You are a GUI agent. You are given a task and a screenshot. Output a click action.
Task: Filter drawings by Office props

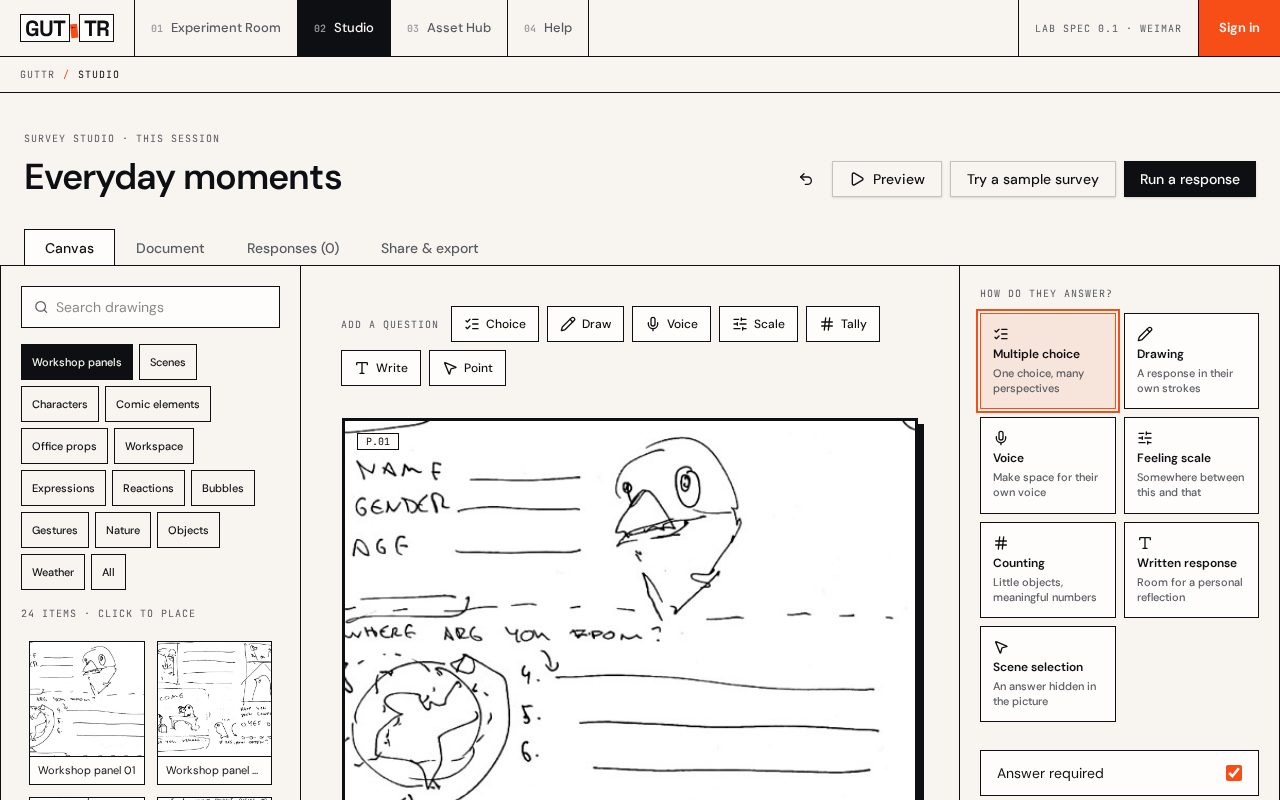pyautogui.click(x=64, y=446)
